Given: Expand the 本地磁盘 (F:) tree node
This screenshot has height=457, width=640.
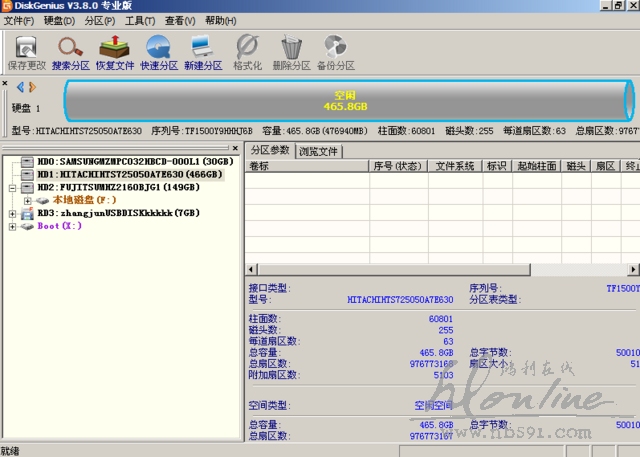Looking at the screenshot, I should [28, 200].
